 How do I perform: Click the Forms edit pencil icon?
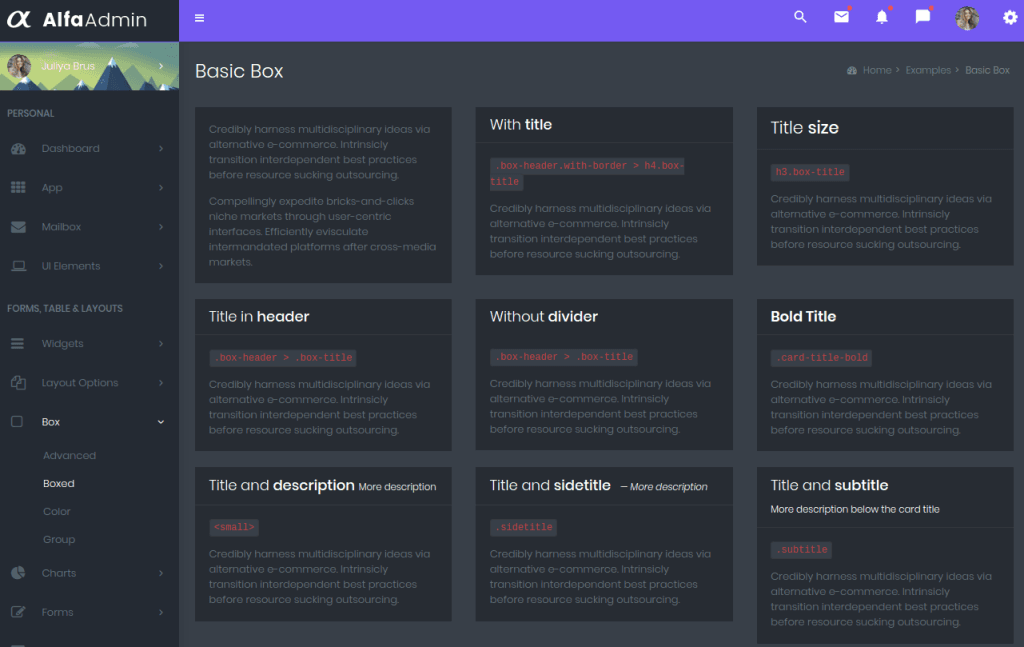click(x=18, y=612)
